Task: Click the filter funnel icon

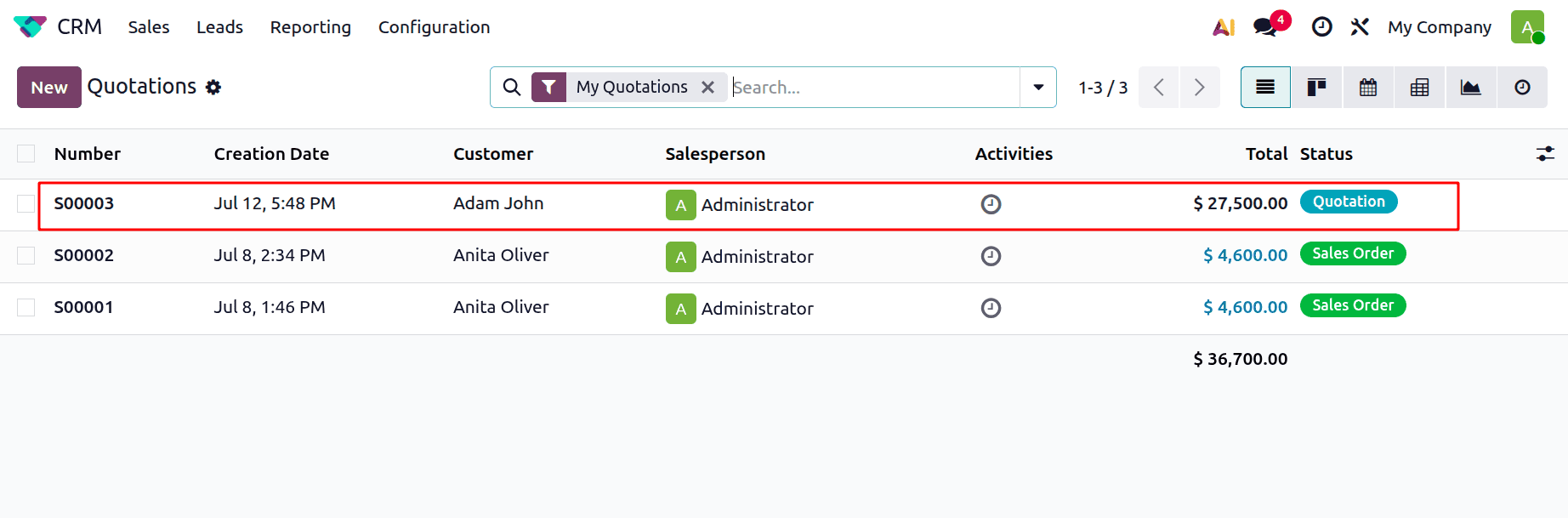Action: click(548, 87)
